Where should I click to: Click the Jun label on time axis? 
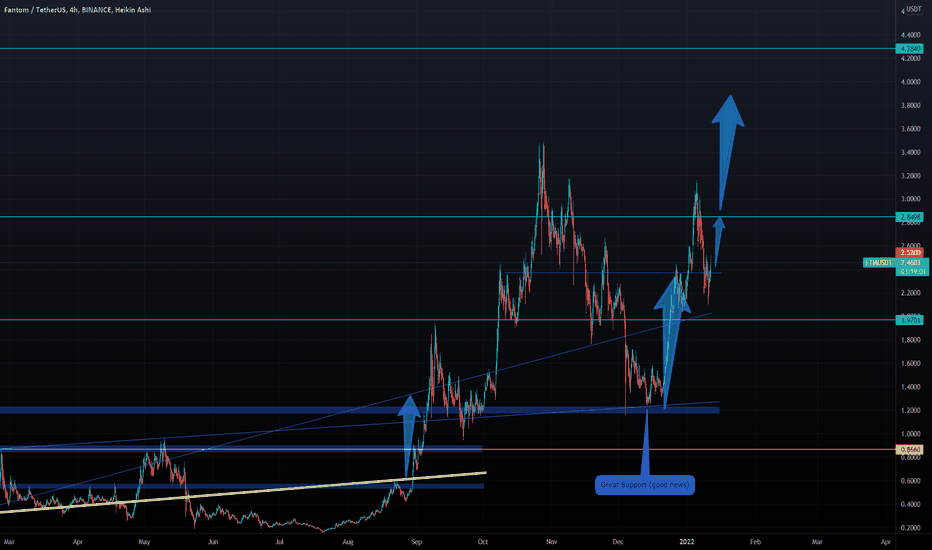tap(213, 542)
